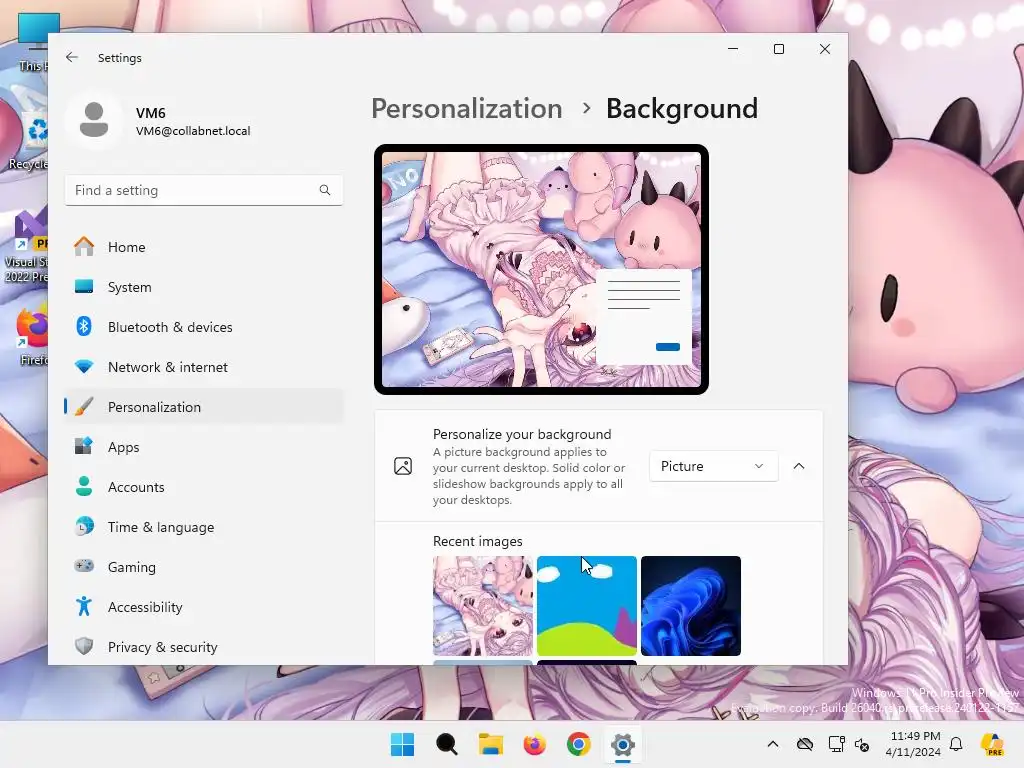Click the Privacy & security shield icon
This screenshot has height=768, width=1024.
tap(84, 647)
